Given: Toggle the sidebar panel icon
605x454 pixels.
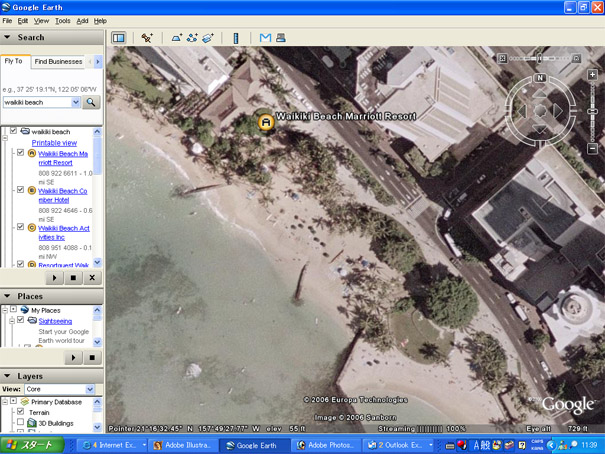Looking at the screenshot, I should pos(118,38).
